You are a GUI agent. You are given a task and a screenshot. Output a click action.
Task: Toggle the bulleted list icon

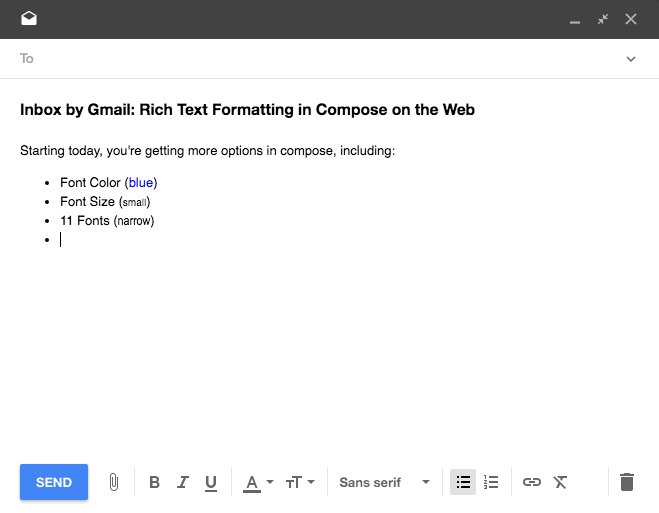[x=462, y=482]
